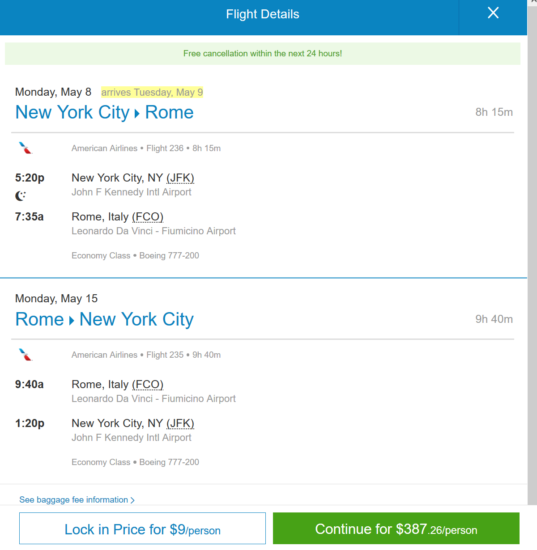Close the Flight Details dialog
This screenshot has height=550, width=537.
point(493,13)
